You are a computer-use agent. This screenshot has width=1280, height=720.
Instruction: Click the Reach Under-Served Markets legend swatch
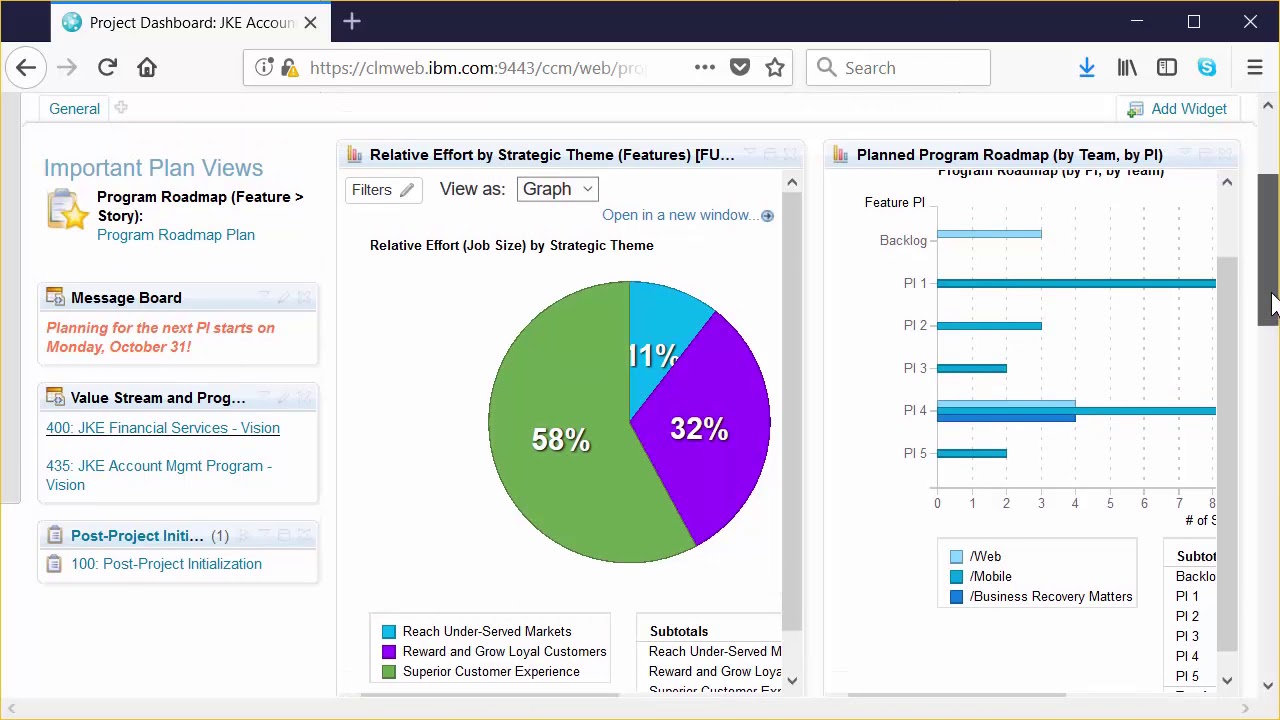point(389,632)
